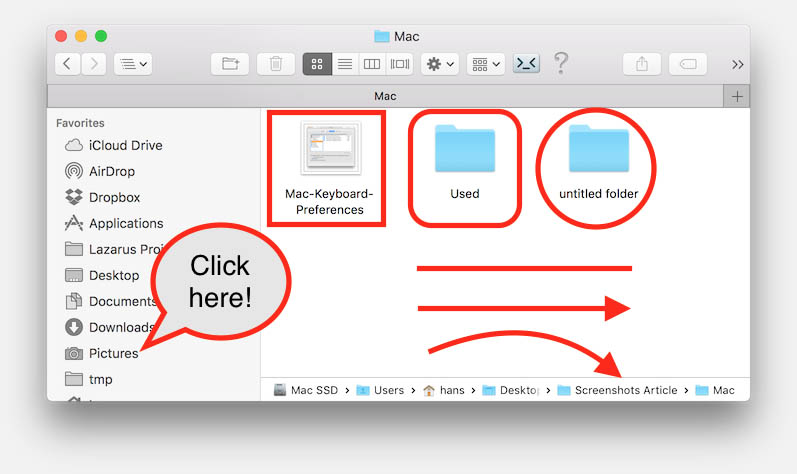The width and height of the screenshot is (797, 474).
Task: Add a new tab with plus button
Action: tap(737, 96)
